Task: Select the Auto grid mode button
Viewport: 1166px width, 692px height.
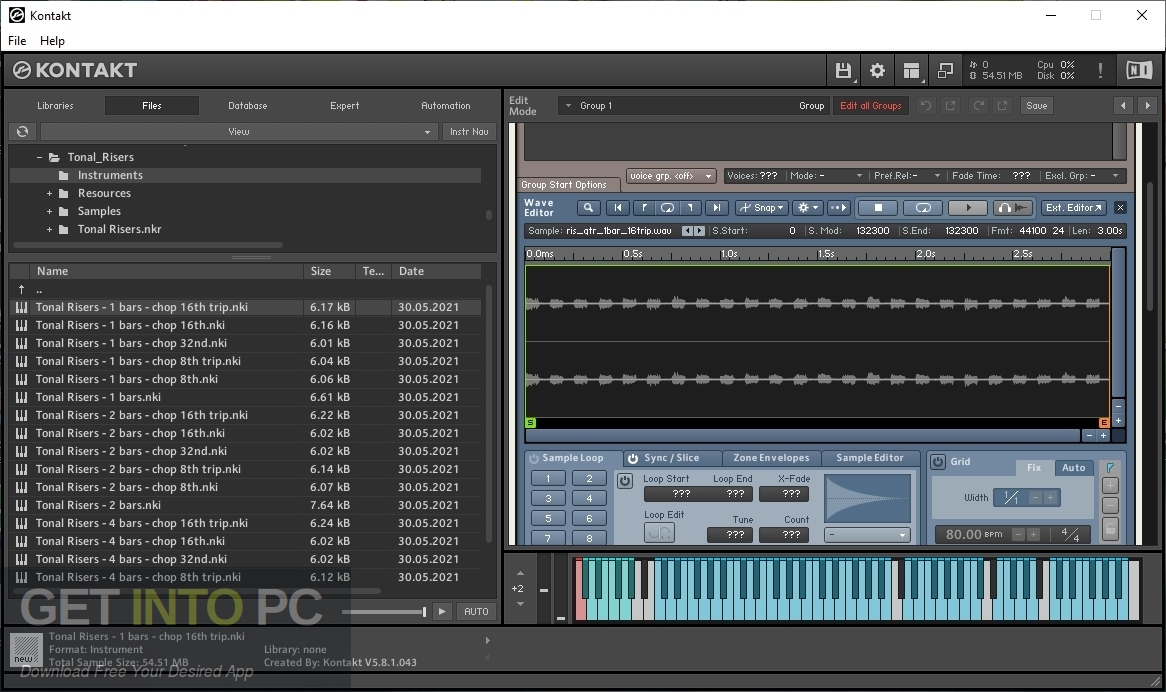Action: click(x=1073, y=468)
